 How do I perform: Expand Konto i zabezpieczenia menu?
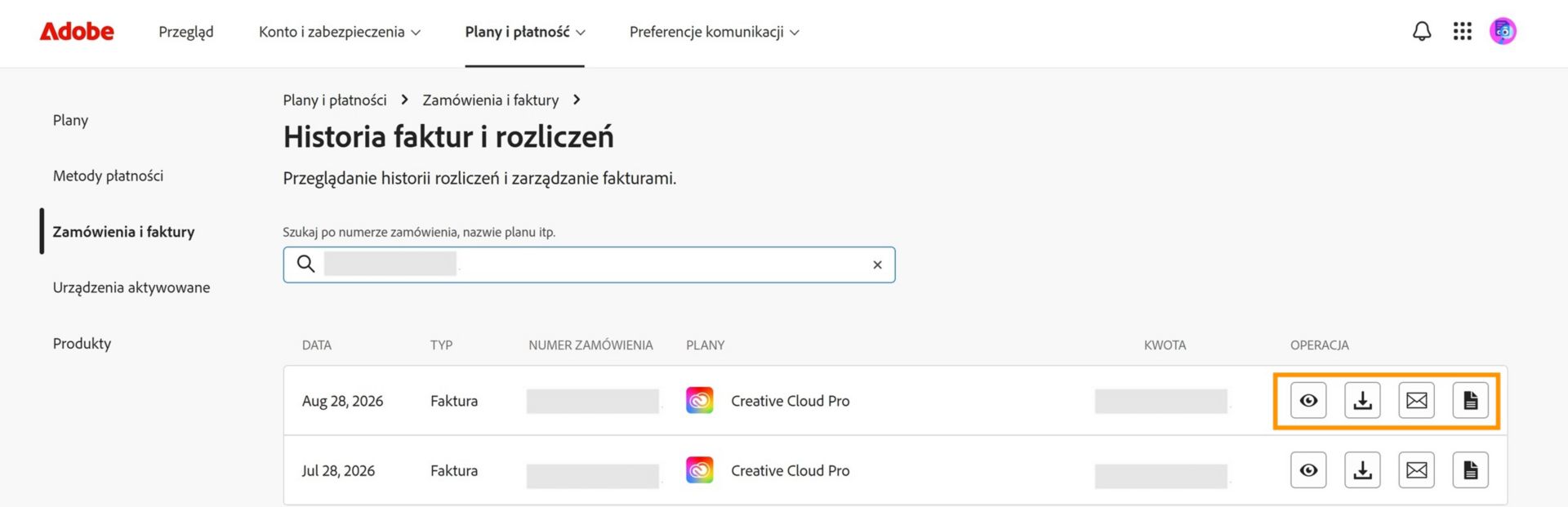click(340, 32)
